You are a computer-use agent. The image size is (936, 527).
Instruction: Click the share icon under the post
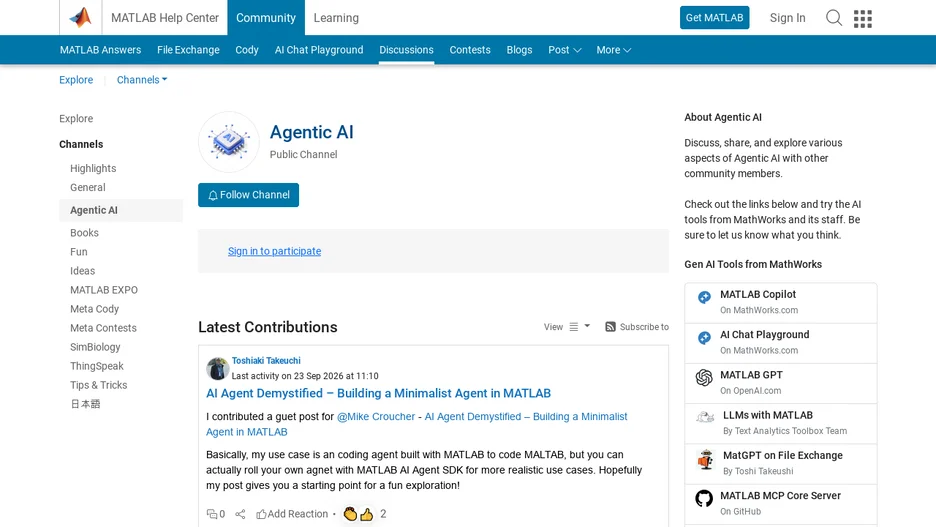pyautogui.click(x=240, y=514)
